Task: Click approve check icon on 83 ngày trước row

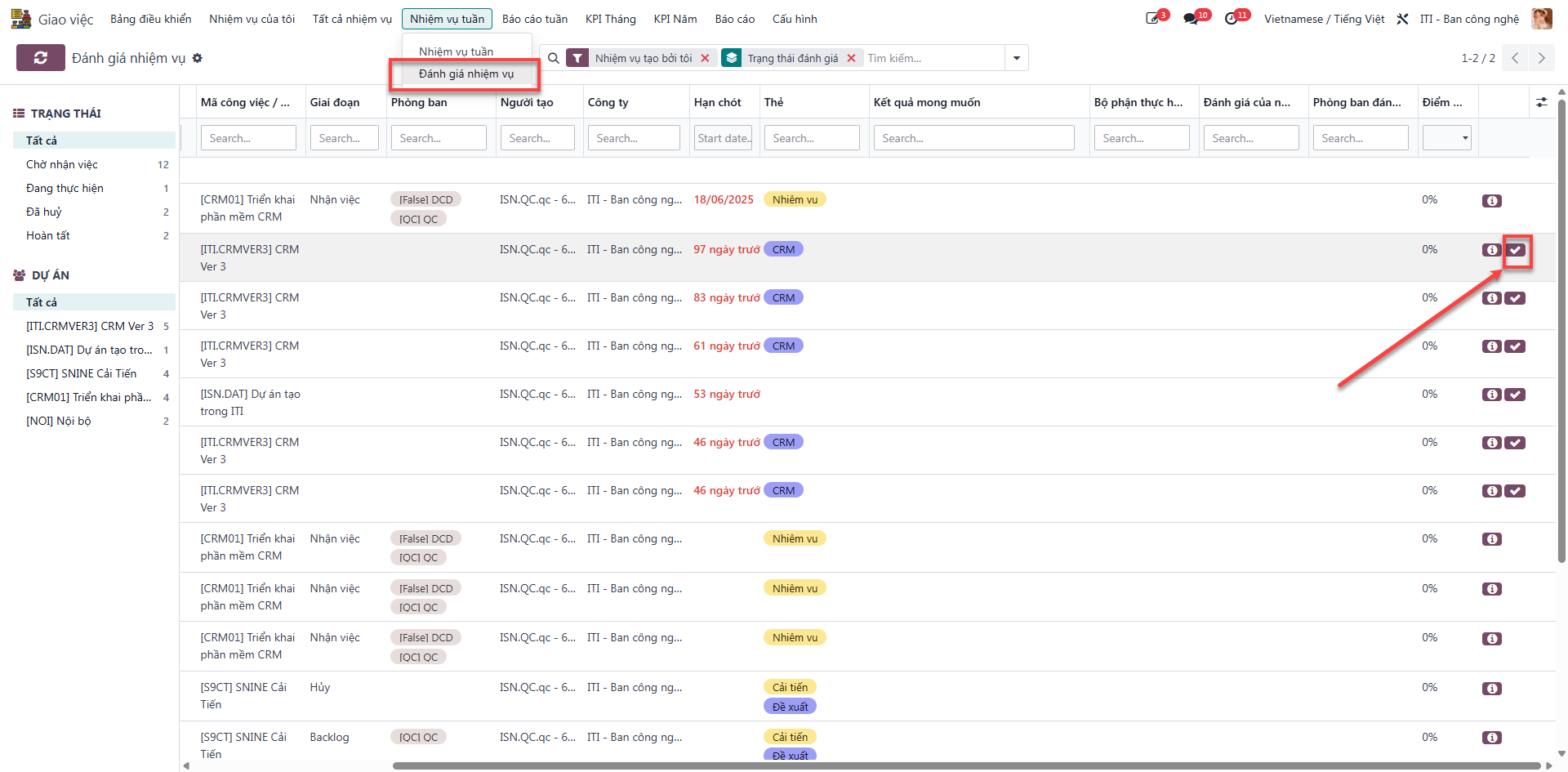Action: coord(1516,298)
